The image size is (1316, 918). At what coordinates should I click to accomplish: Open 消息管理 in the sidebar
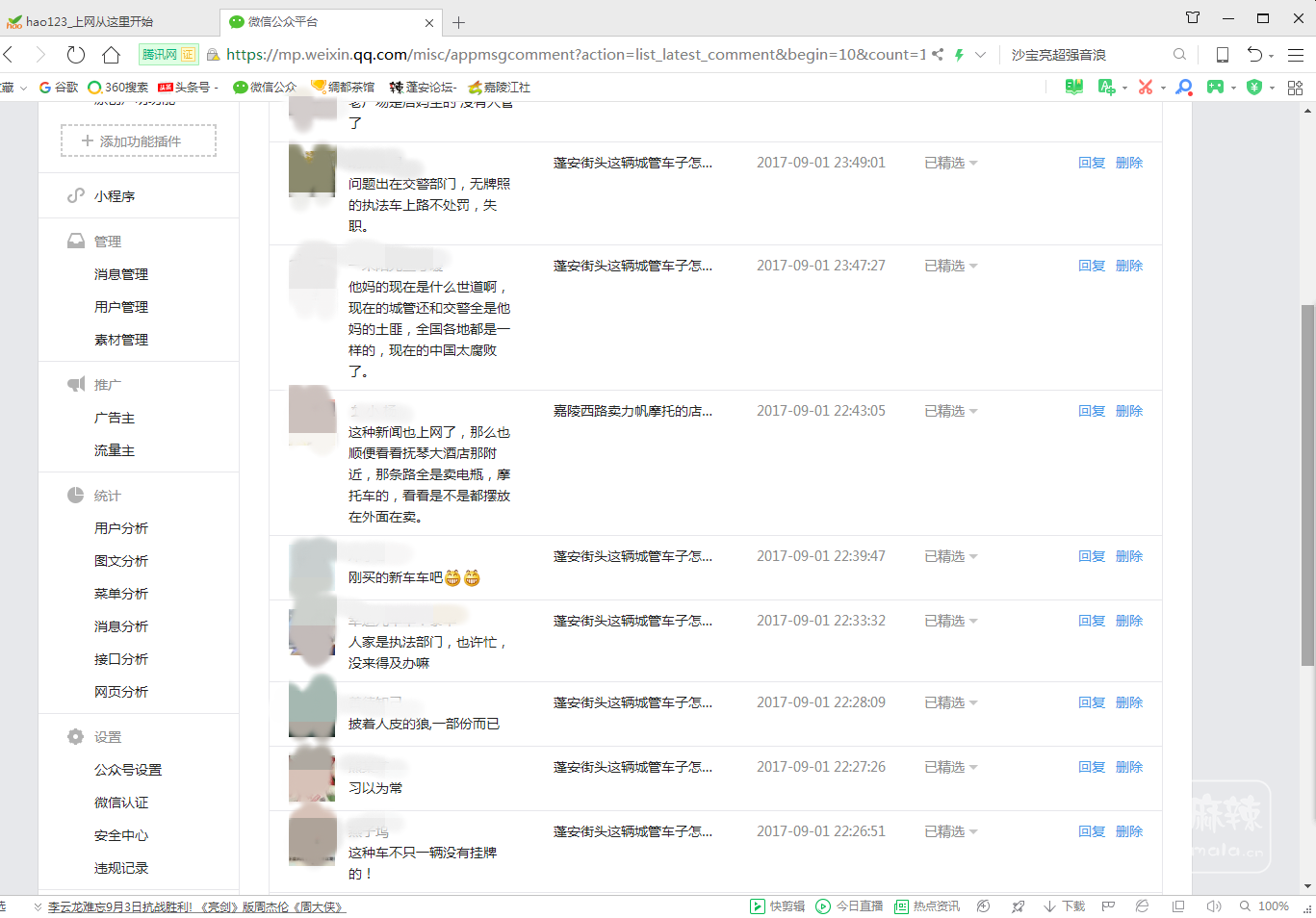pos(121,274)
